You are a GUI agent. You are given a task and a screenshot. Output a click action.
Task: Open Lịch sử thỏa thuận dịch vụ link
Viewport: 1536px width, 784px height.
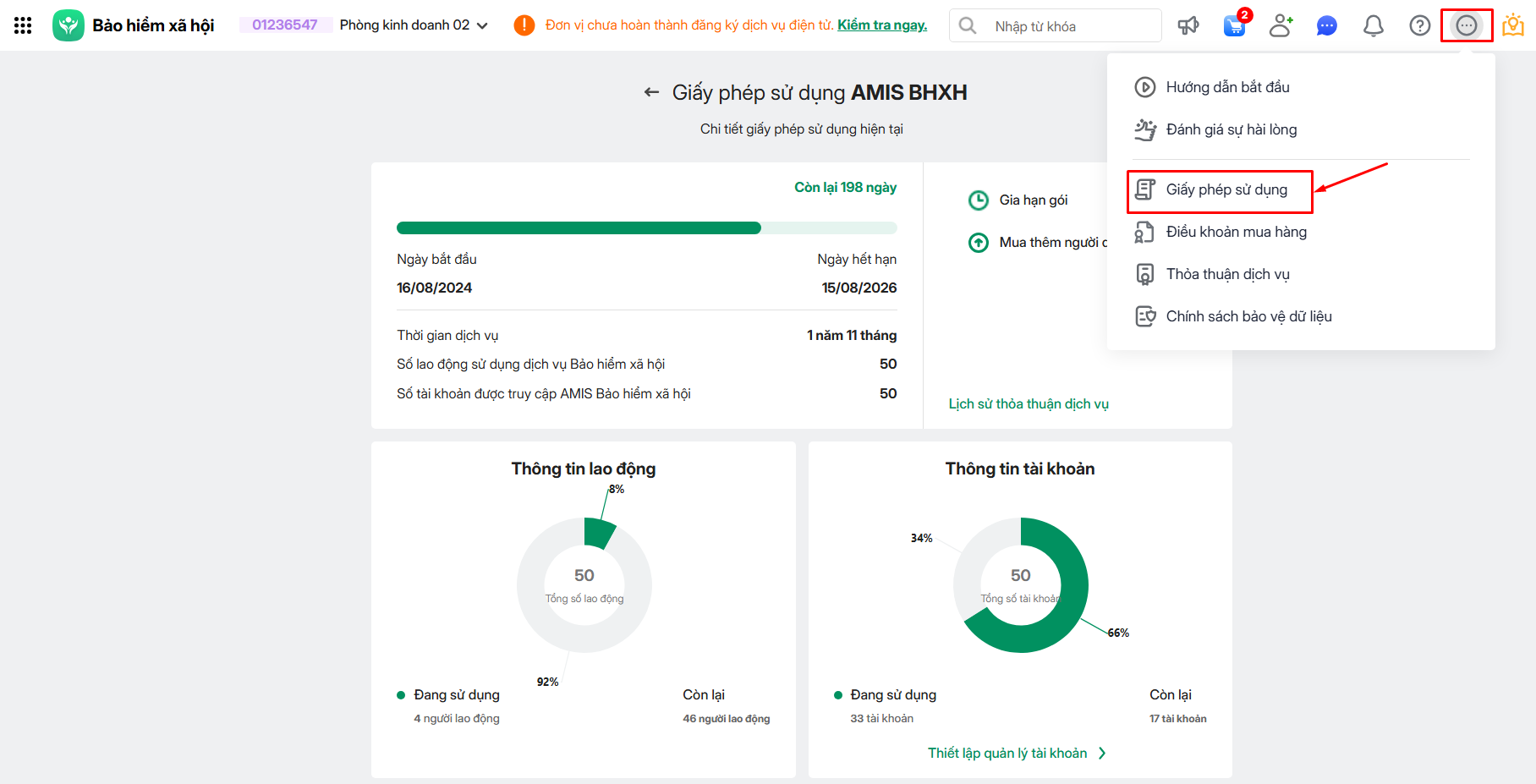(1029, 404)
